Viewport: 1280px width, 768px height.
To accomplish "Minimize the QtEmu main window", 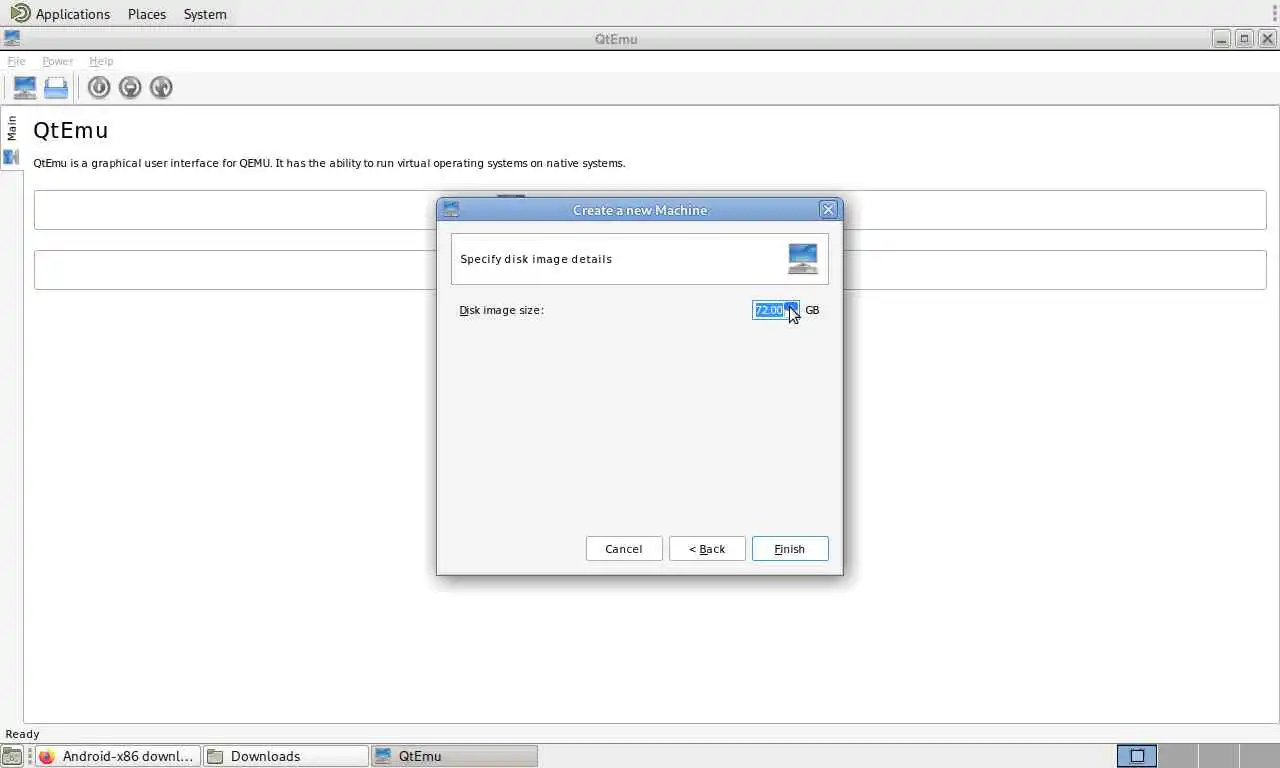I will coord(1221,39).
